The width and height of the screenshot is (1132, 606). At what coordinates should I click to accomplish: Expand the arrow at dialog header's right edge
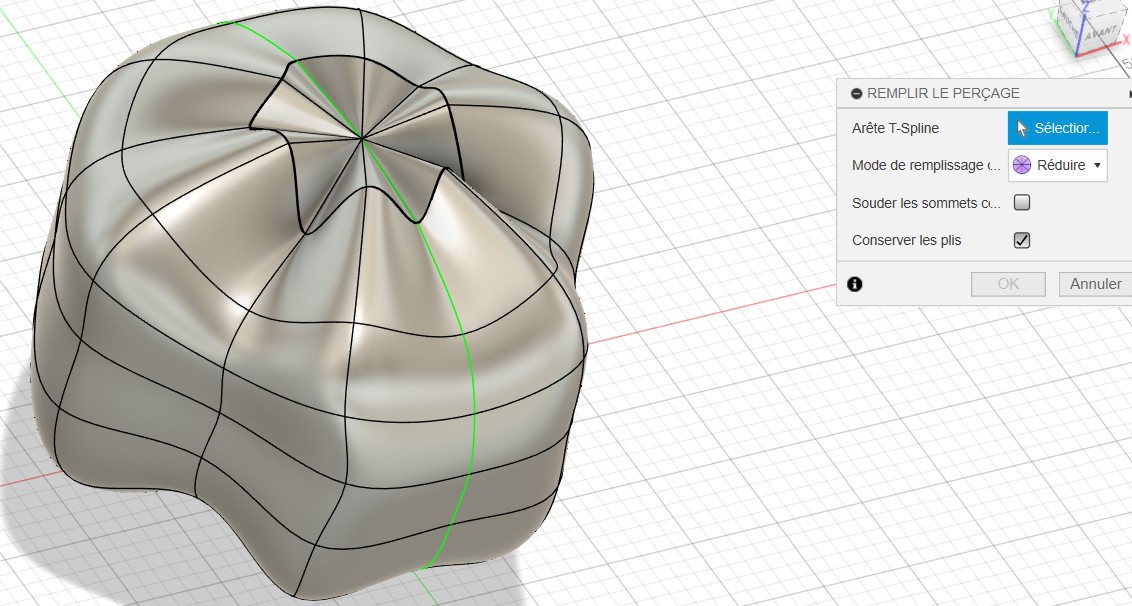1128,93
